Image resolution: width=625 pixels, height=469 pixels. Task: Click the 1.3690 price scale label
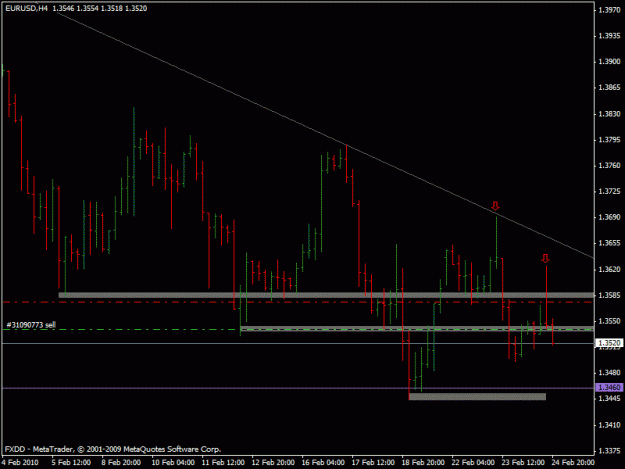[609, 218]
